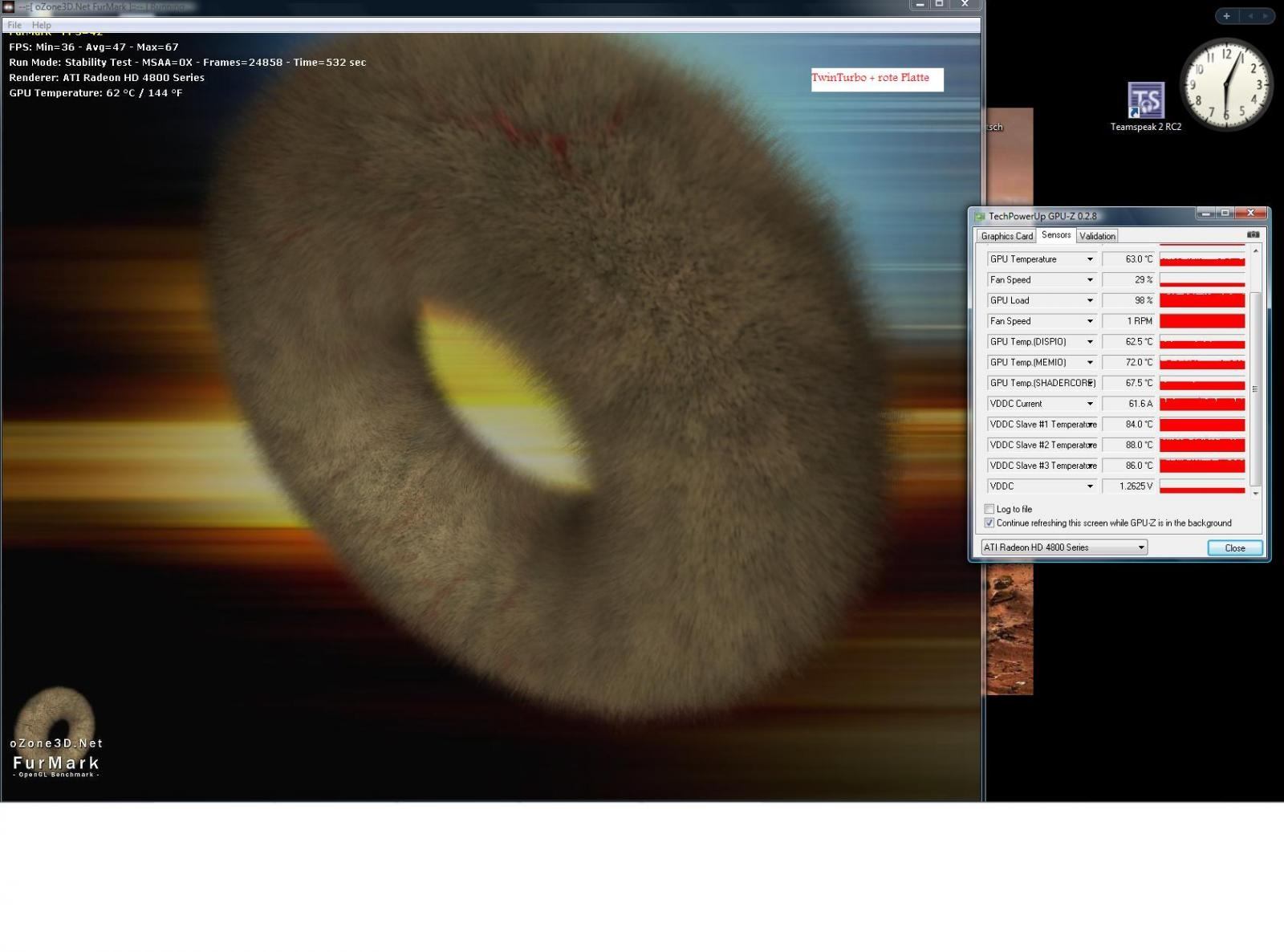Click the camera screenshot icon in GPU-Z
This screenshot has height=952, width=1284.
coord(1253,234)
